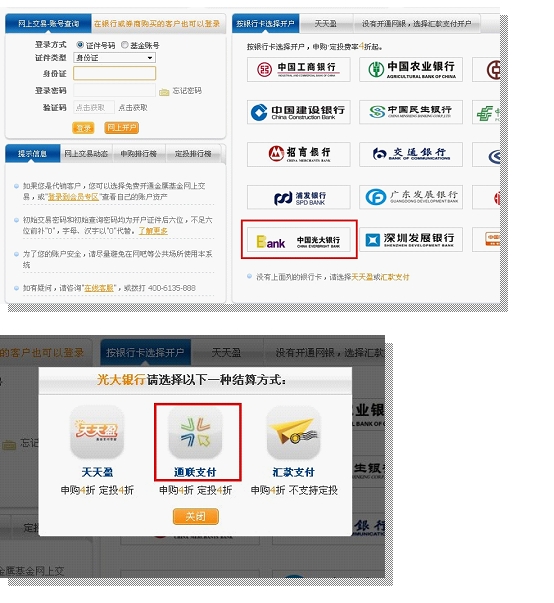Screen dimensions: 554x603
Task: Click the 天天盈 link below bank list
Action: pos(362,277)
